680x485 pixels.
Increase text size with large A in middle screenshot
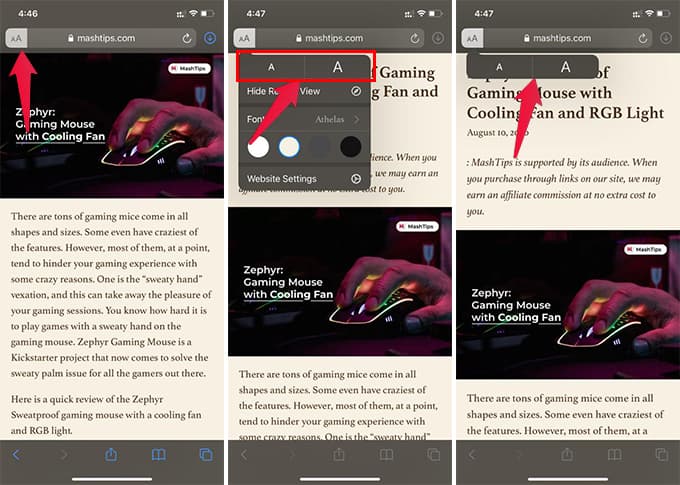(337, 67)
